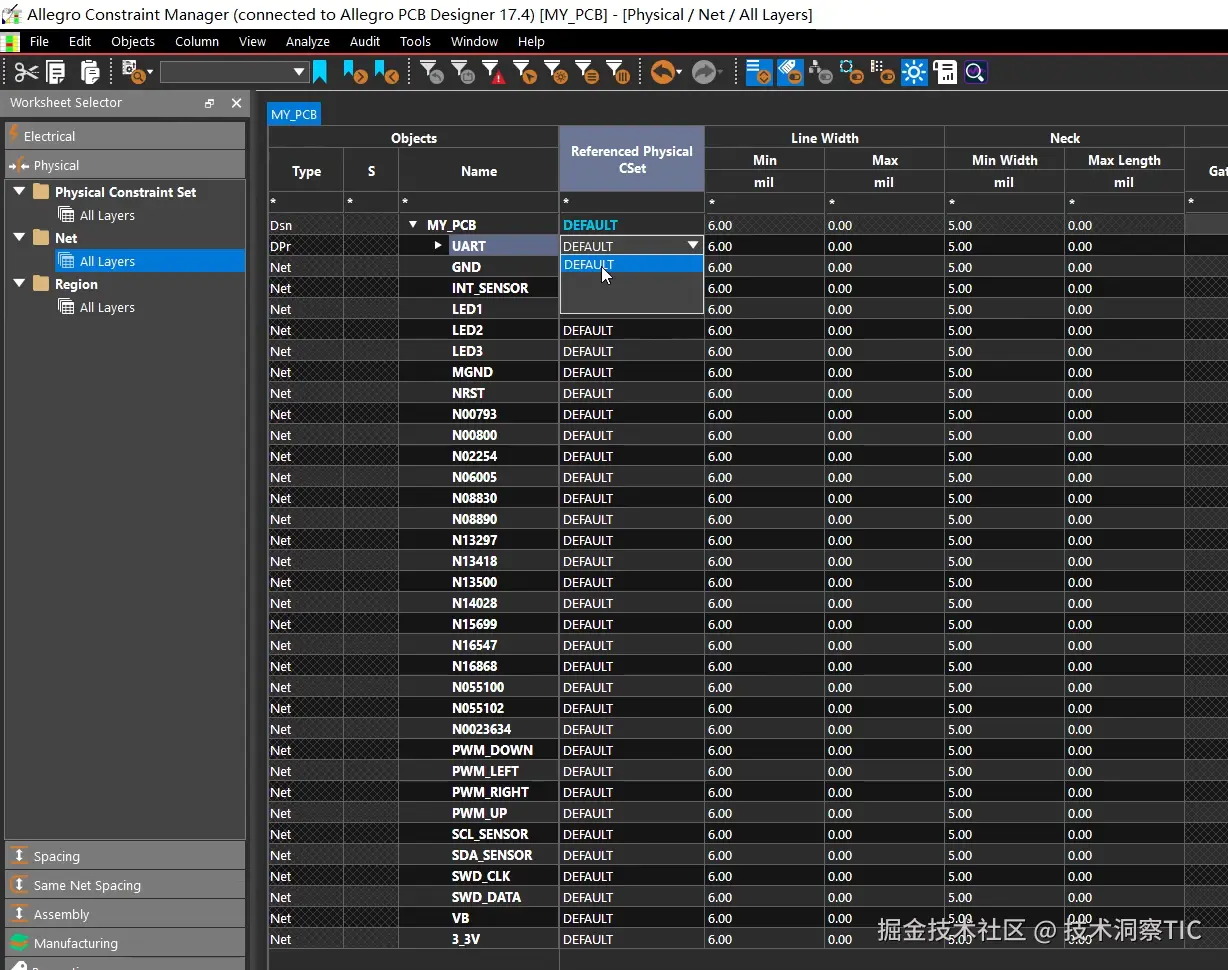Select All Layers under Region

107,307
